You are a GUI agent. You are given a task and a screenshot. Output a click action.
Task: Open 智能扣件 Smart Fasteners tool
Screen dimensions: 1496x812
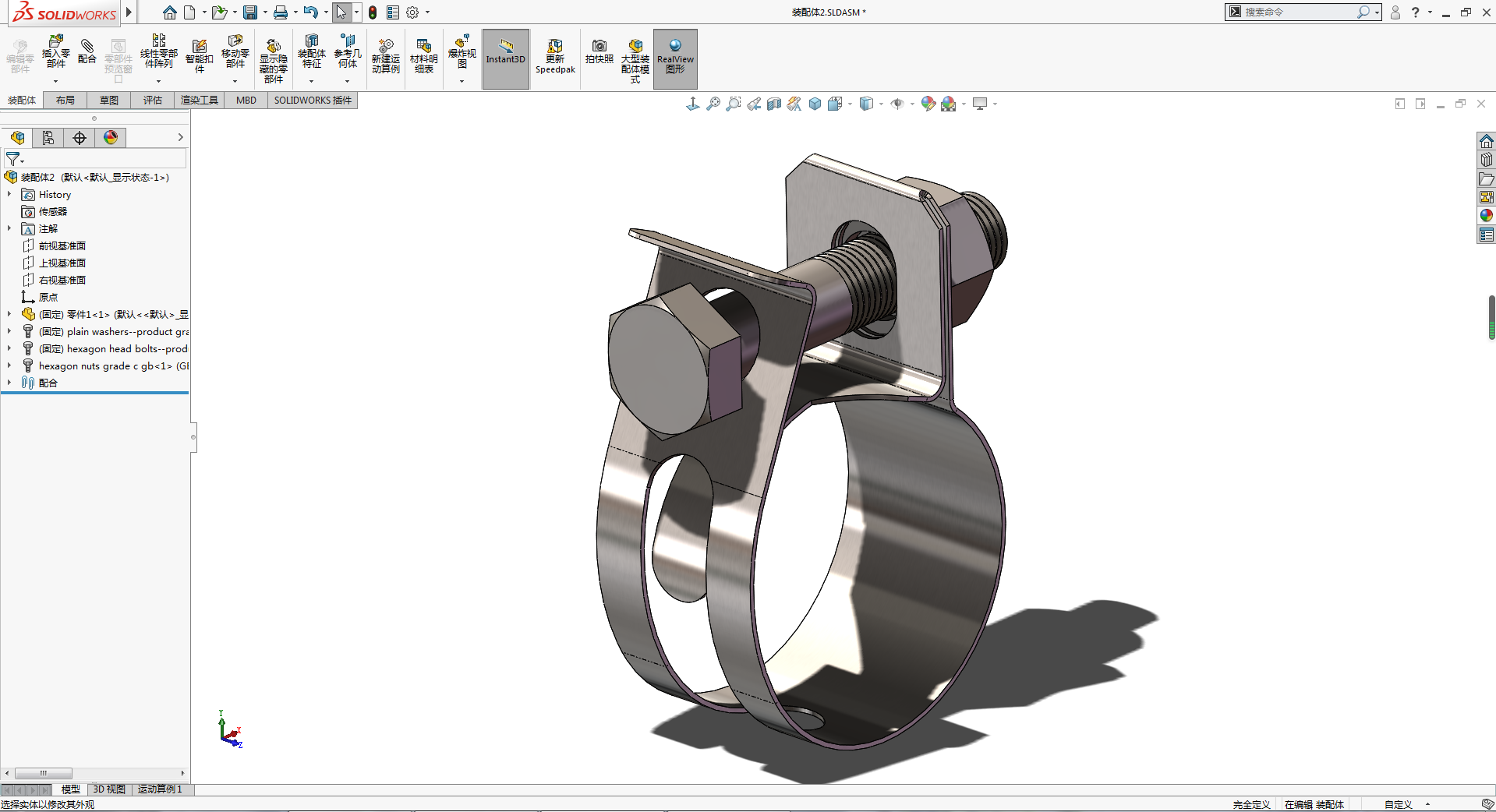tap(200, 56)
